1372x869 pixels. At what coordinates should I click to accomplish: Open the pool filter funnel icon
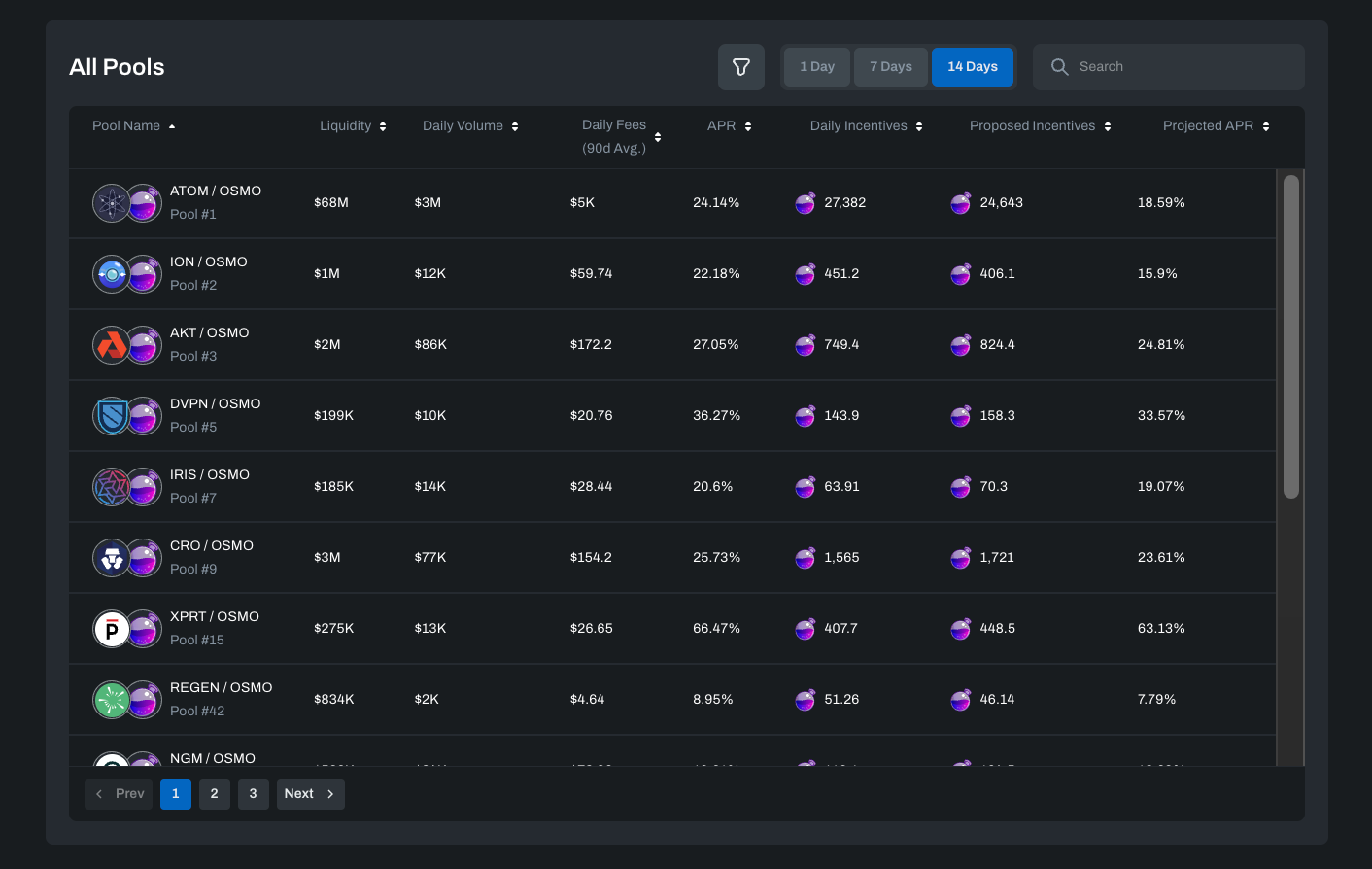pos(741,67)
